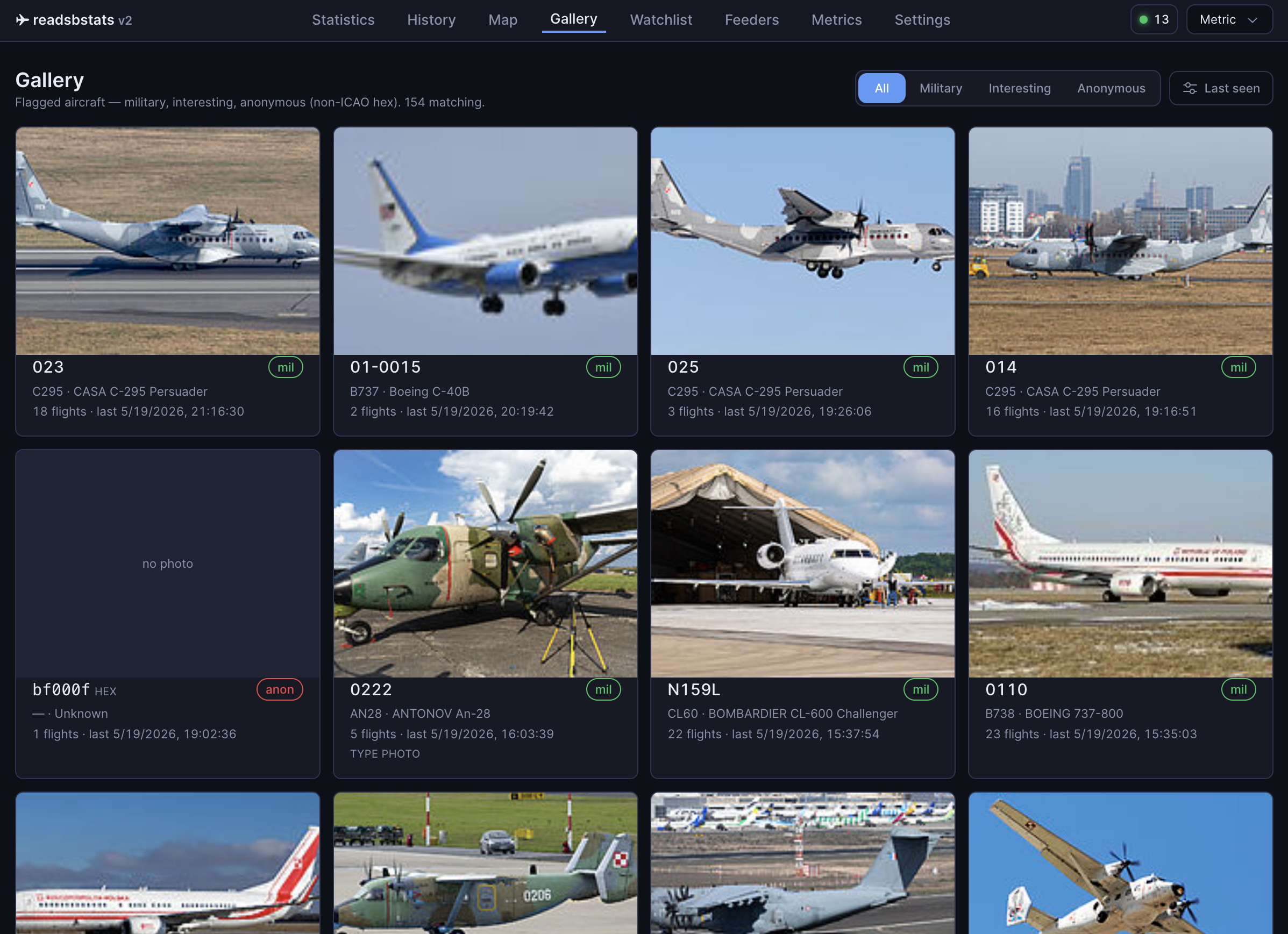Click the mil badge on card 014
The image size is (1288, 934).
click(x=1238, y=367)
